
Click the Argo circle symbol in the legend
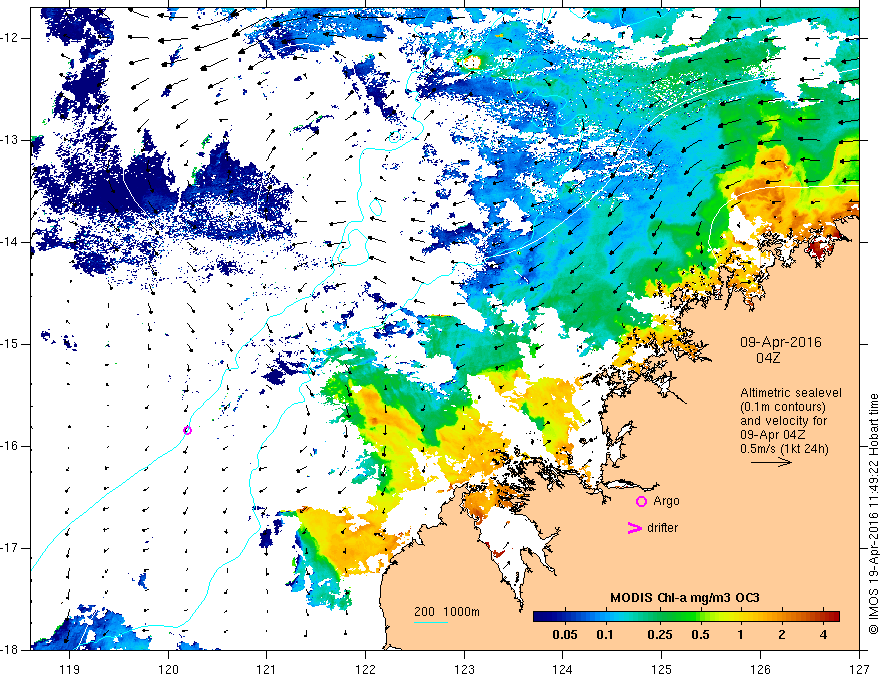(x=641, y=501)
